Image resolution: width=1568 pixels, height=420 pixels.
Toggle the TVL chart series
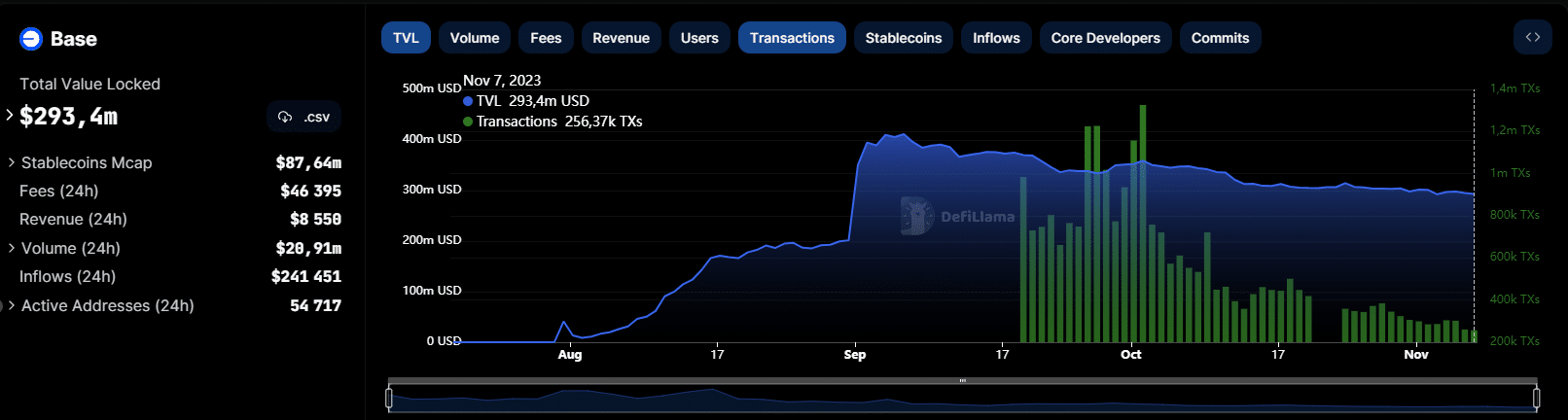pos(406,38)
